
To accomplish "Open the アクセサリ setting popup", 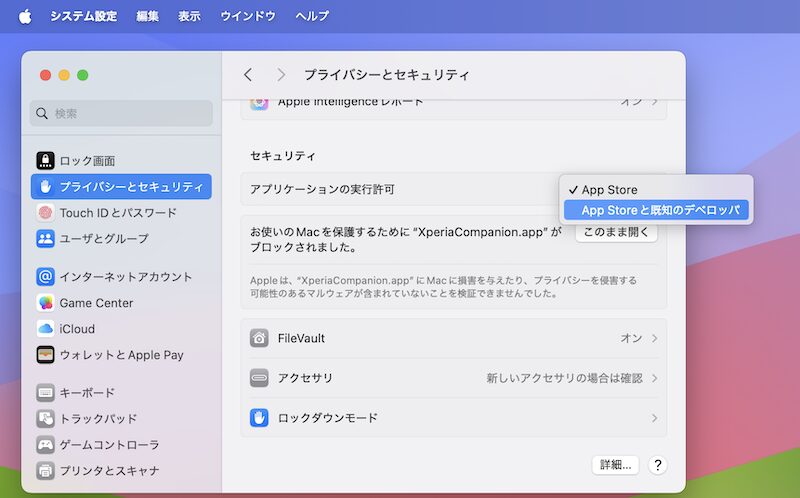I will pos(570,378).
